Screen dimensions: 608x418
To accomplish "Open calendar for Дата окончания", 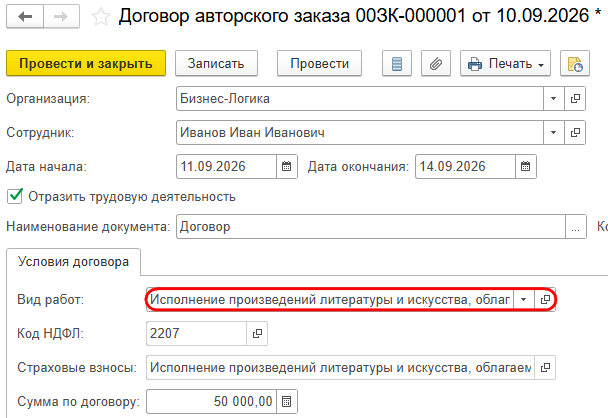I will click(x=526, y=166).
